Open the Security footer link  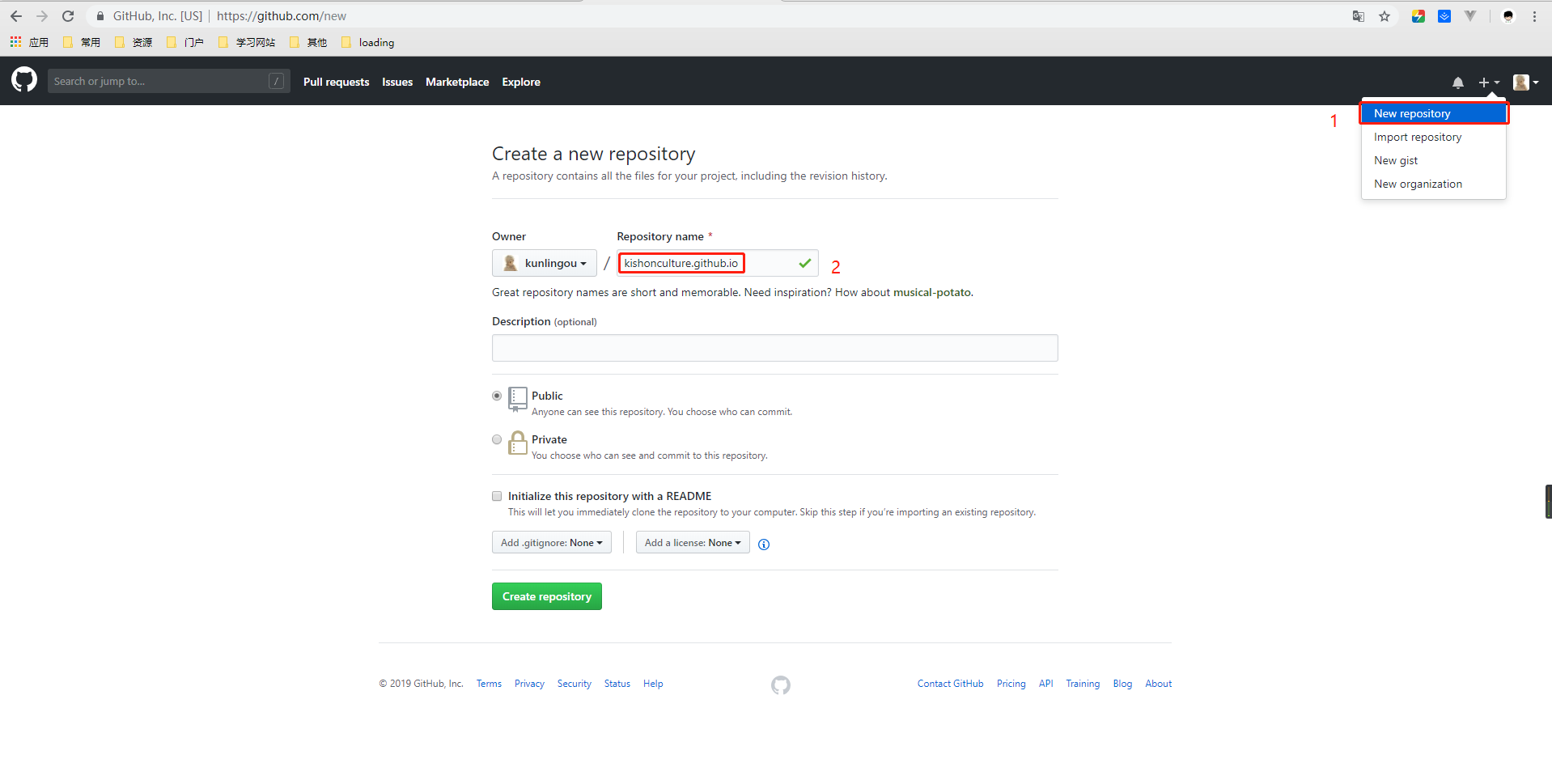point(575,684)
